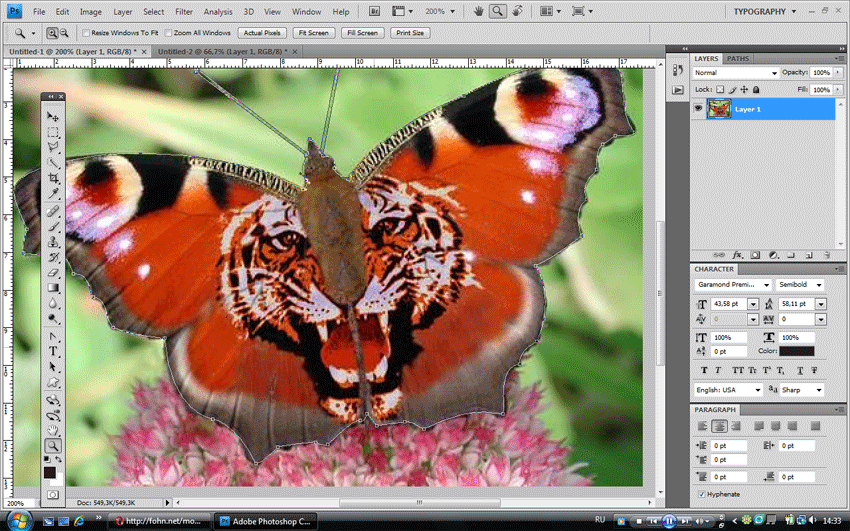850x531 pixels.
Task: Open the Filter menu
Action: point(184,11)
